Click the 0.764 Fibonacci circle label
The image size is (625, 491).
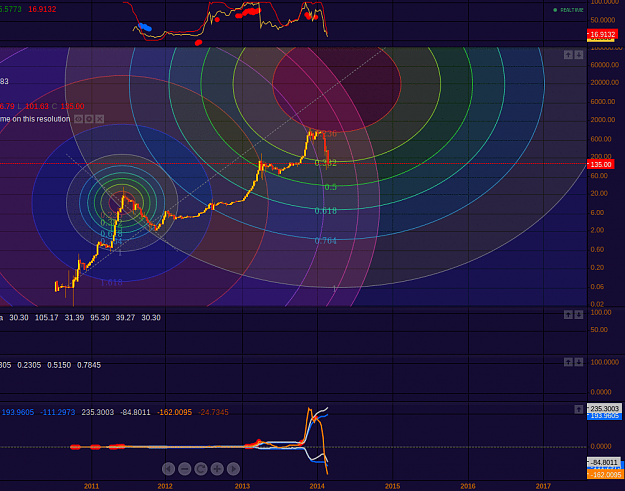click(326, 241)
